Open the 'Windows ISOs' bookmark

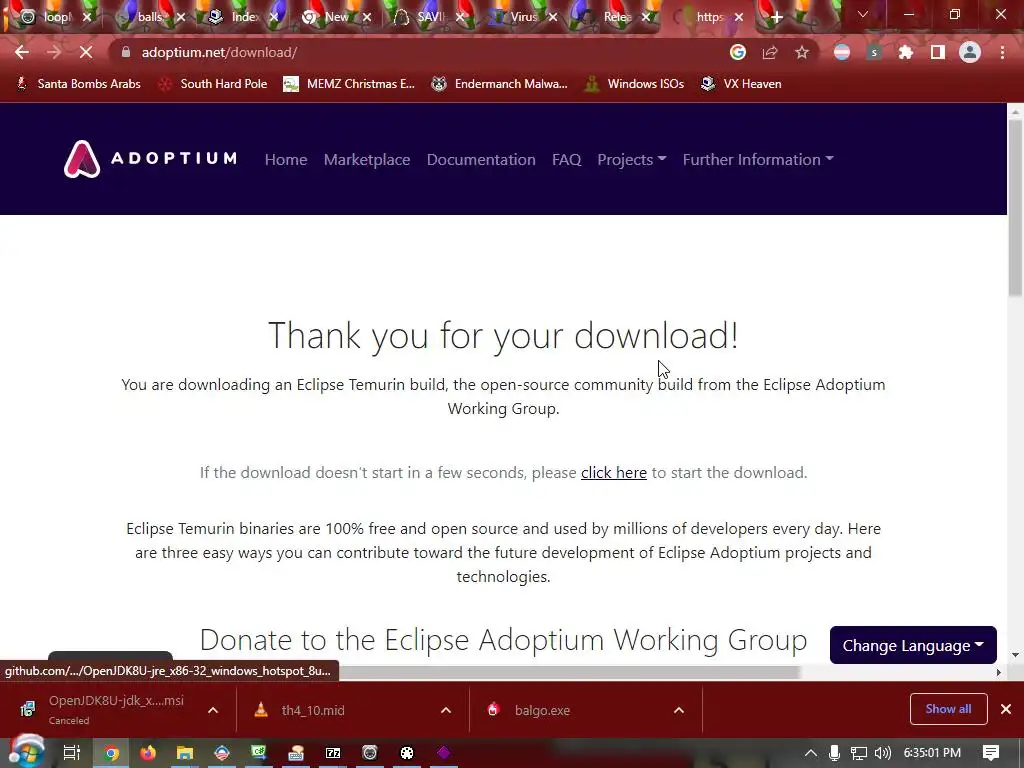(635, 84)
